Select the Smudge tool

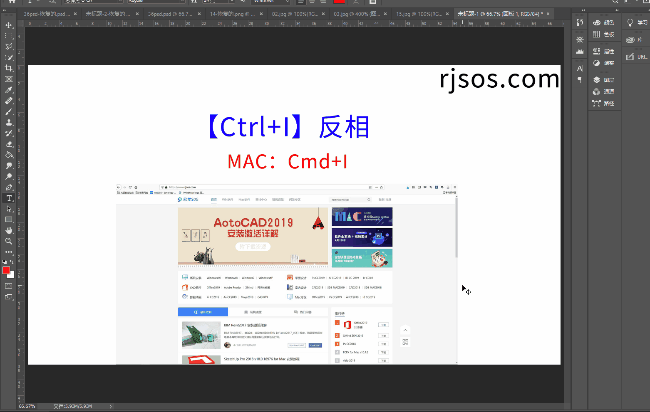pyautogui.click(x=9, y=166)
